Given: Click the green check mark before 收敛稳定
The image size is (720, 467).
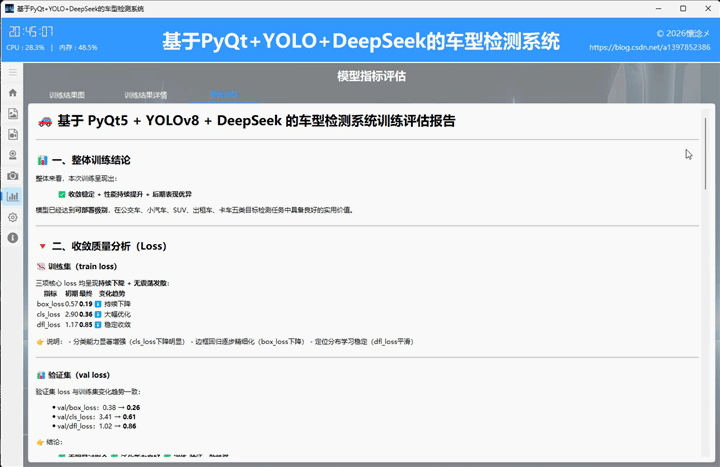Looking at the screenshot, I should tap(62, 194).
